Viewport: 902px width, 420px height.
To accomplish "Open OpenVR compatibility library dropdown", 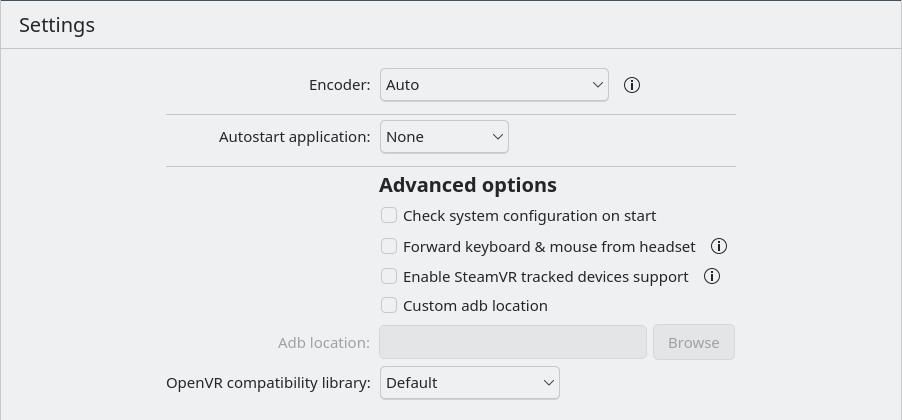I will click(x=469, y=383).
